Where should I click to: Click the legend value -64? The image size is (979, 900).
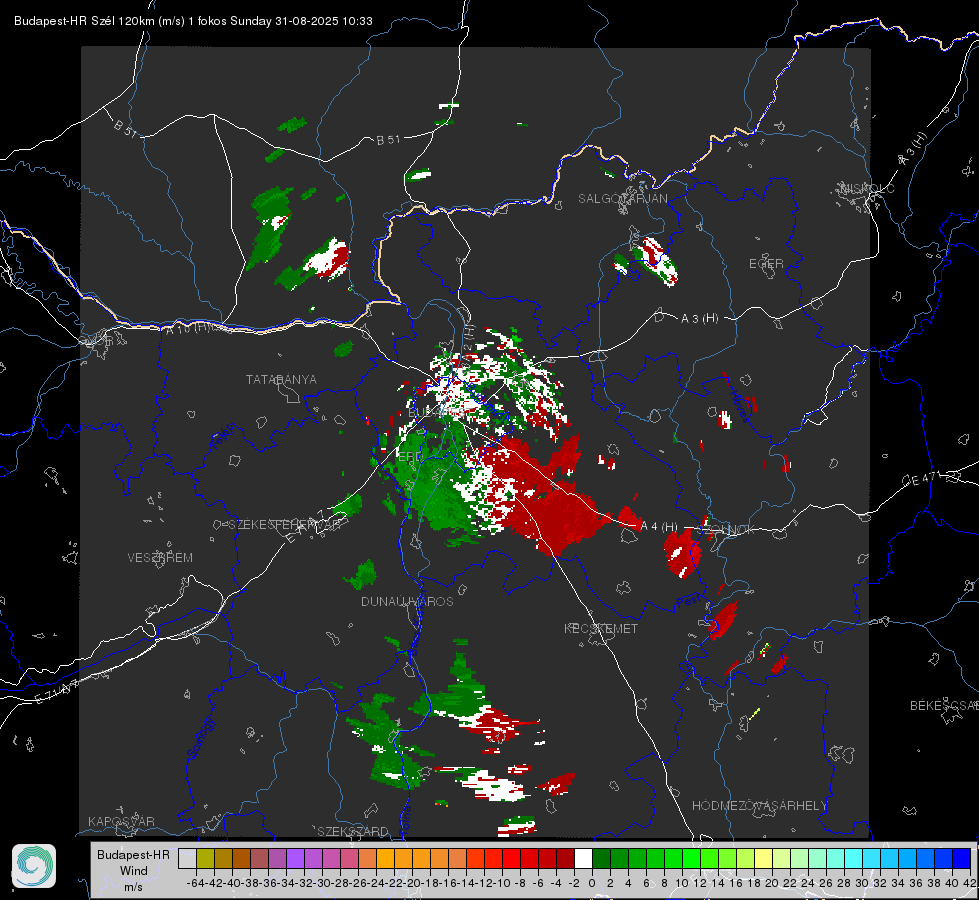pos(195,883)
